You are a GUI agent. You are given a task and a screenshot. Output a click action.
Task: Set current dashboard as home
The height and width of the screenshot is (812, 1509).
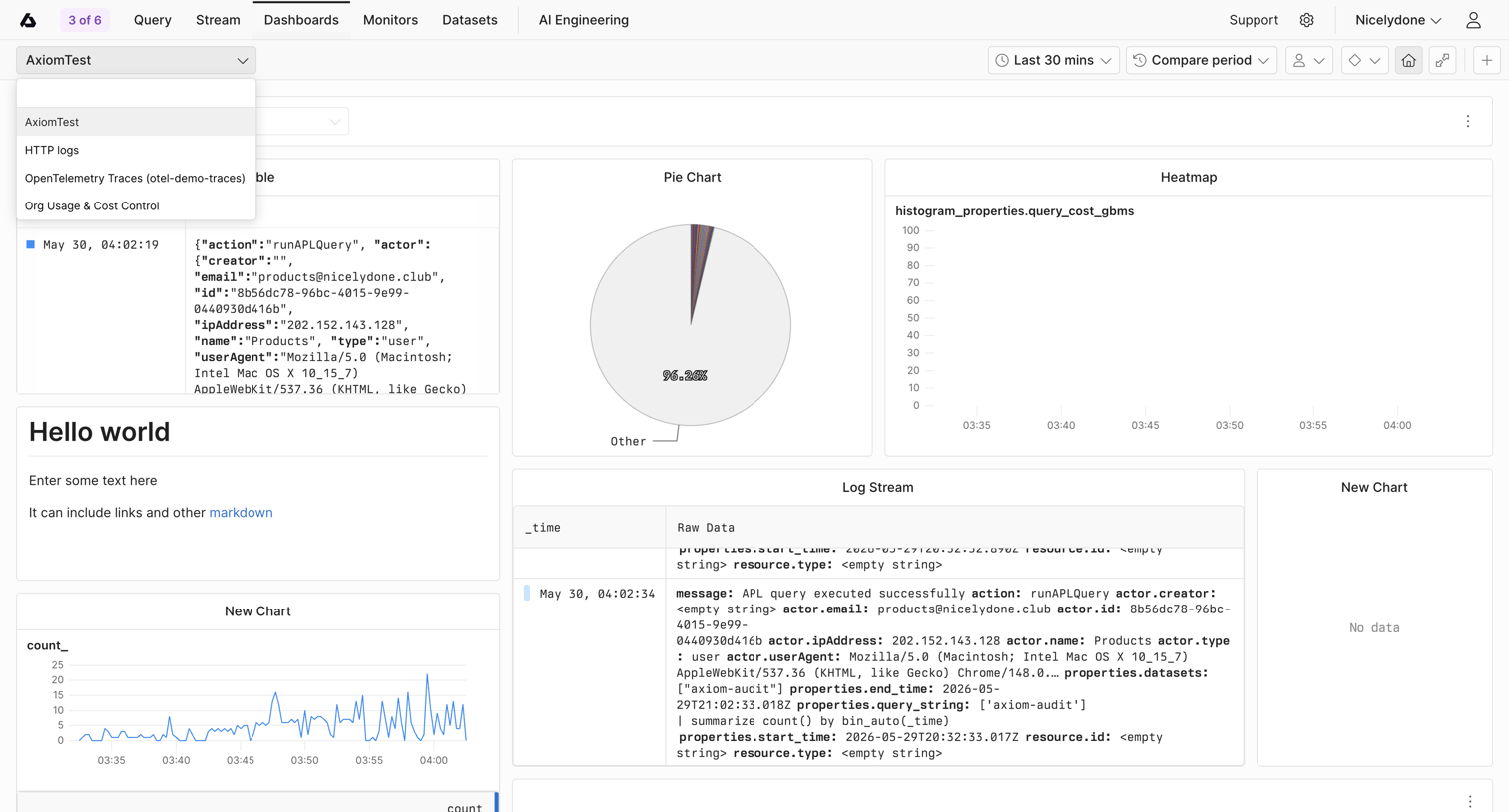(1408, 60)
